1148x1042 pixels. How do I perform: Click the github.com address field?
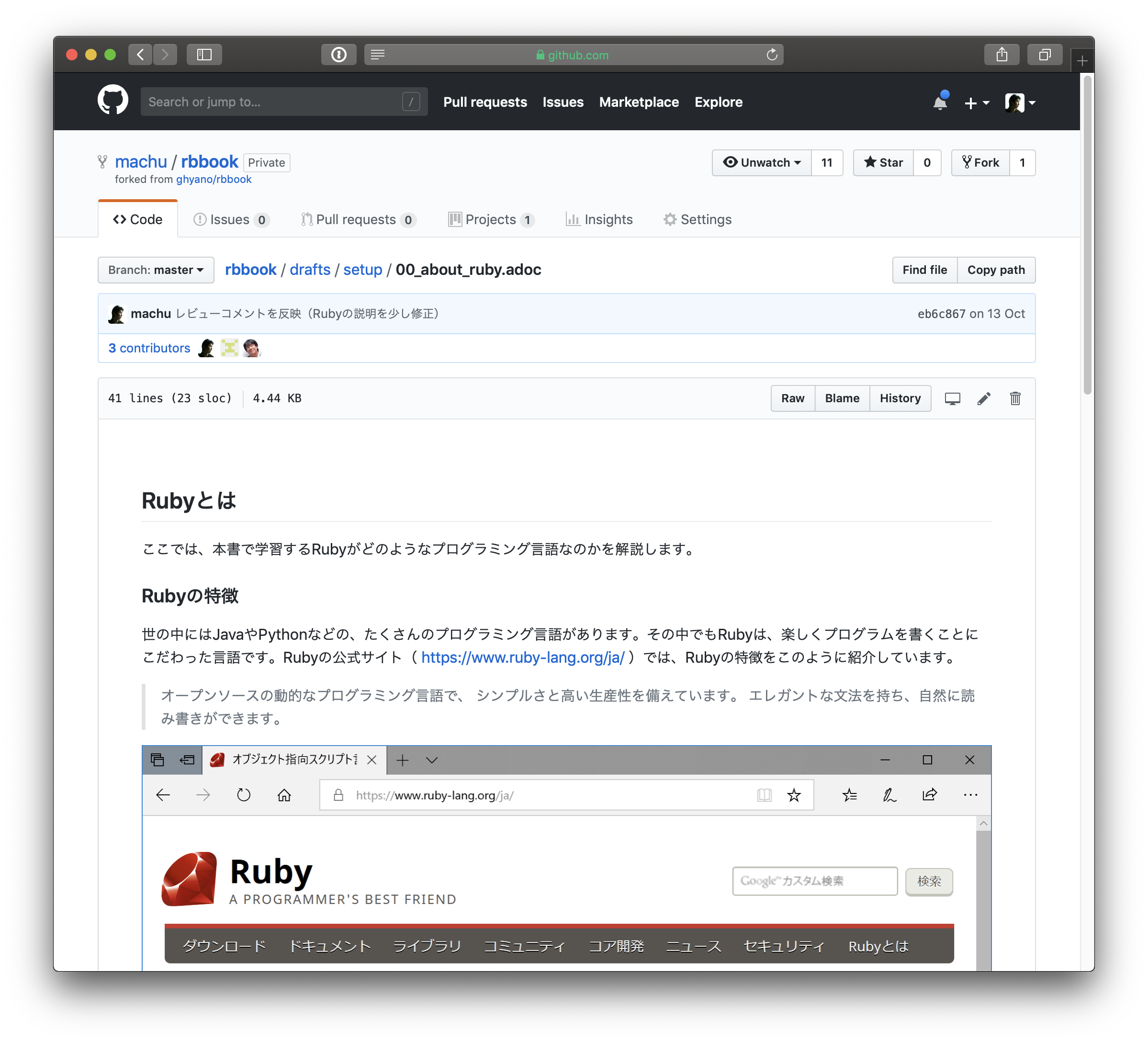(x=574, y=55)
